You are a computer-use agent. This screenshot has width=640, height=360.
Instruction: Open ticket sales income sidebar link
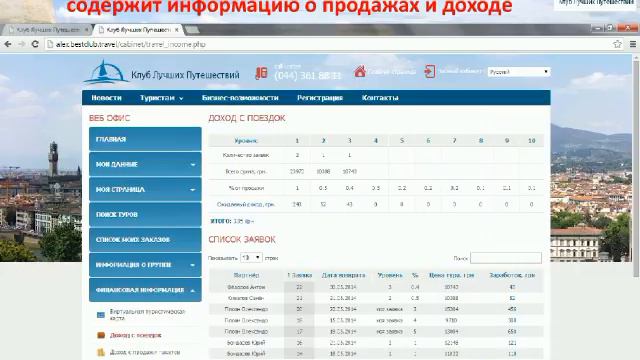(x=145, y=352)
